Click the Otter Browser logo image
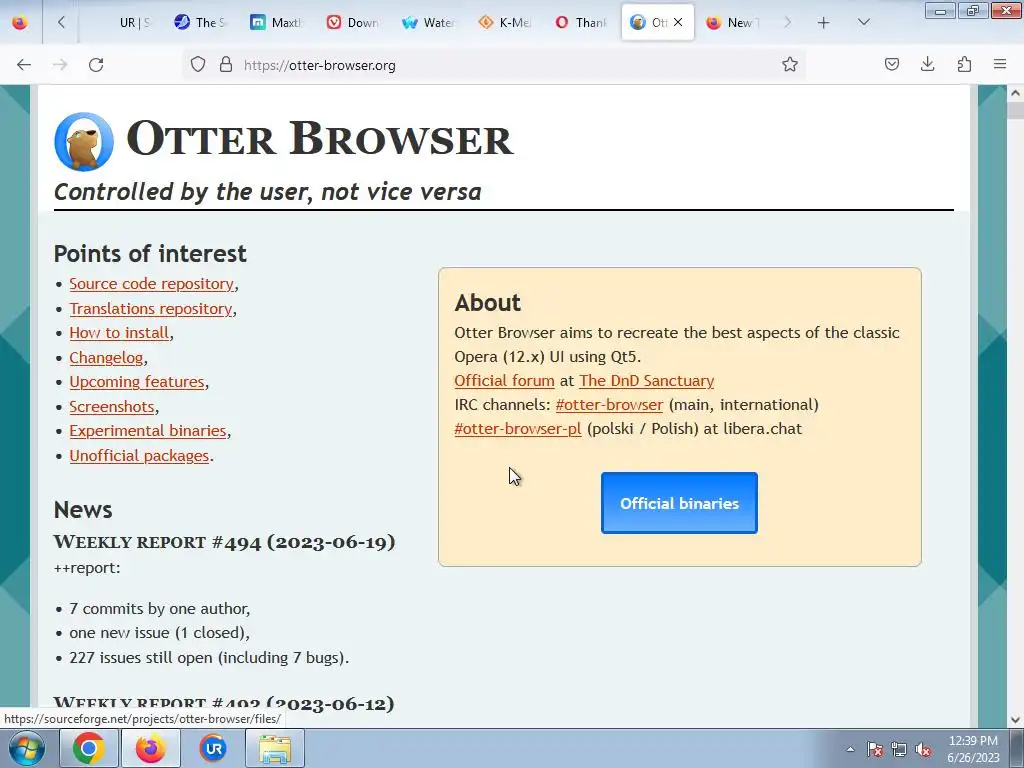This screenshot has width=1024, height=768. tap(84, 142)
